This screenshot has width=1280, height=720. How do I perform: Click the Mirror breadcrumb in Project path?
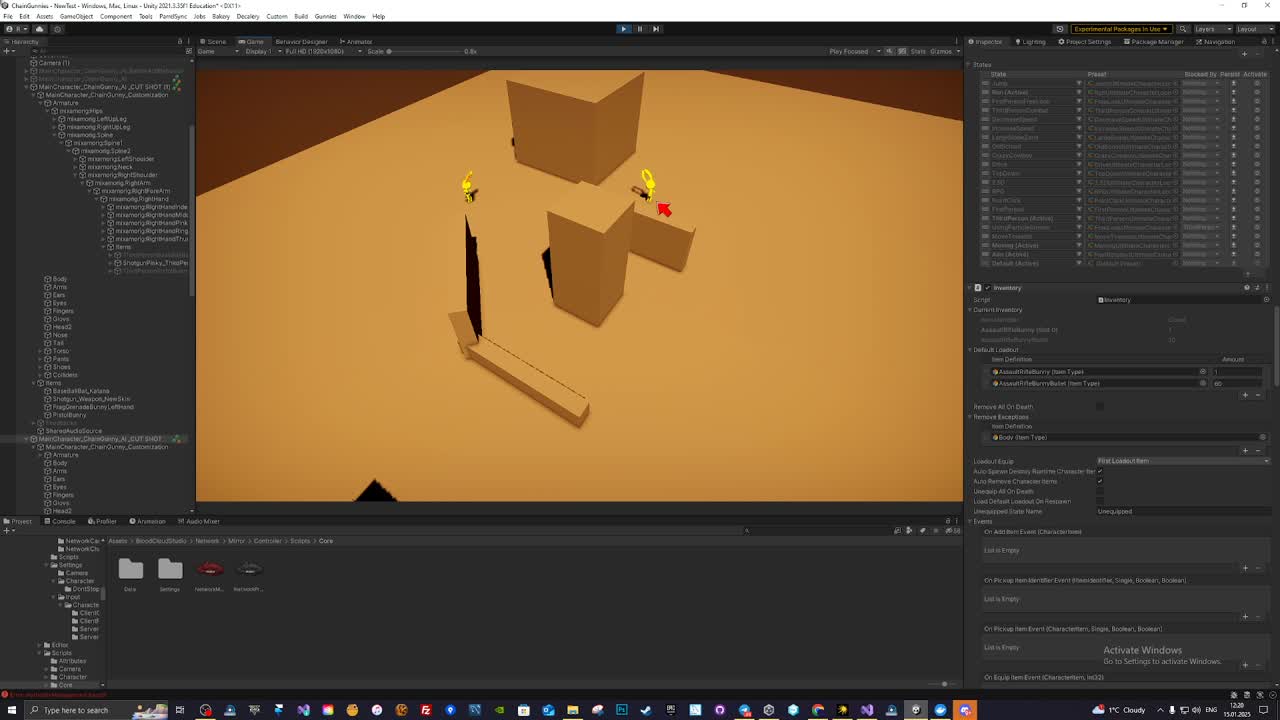pyautogui.click(x=236, y=541)
